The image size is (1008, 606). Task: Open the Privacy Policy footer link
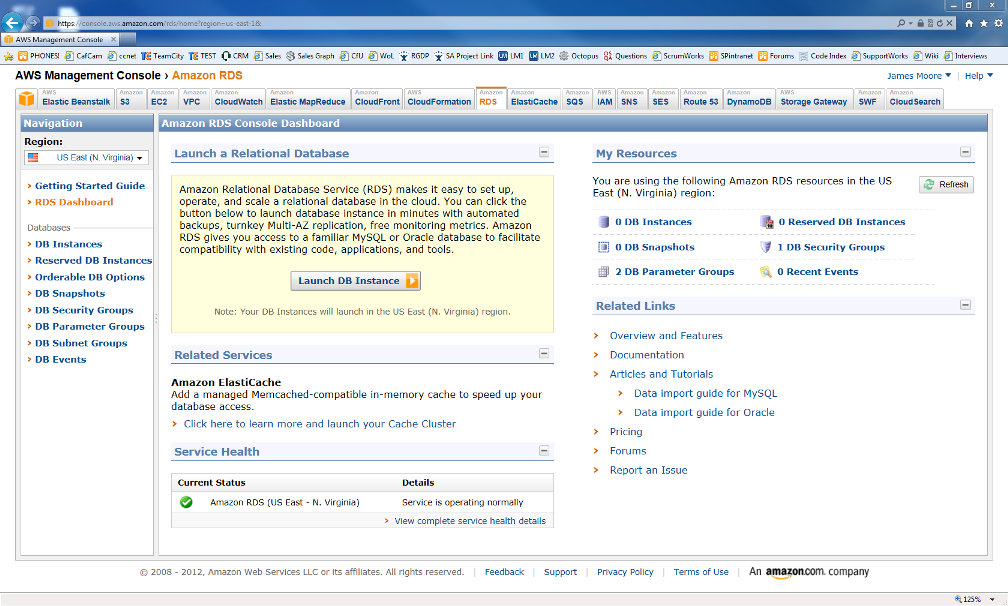click(x=625, y=572)
